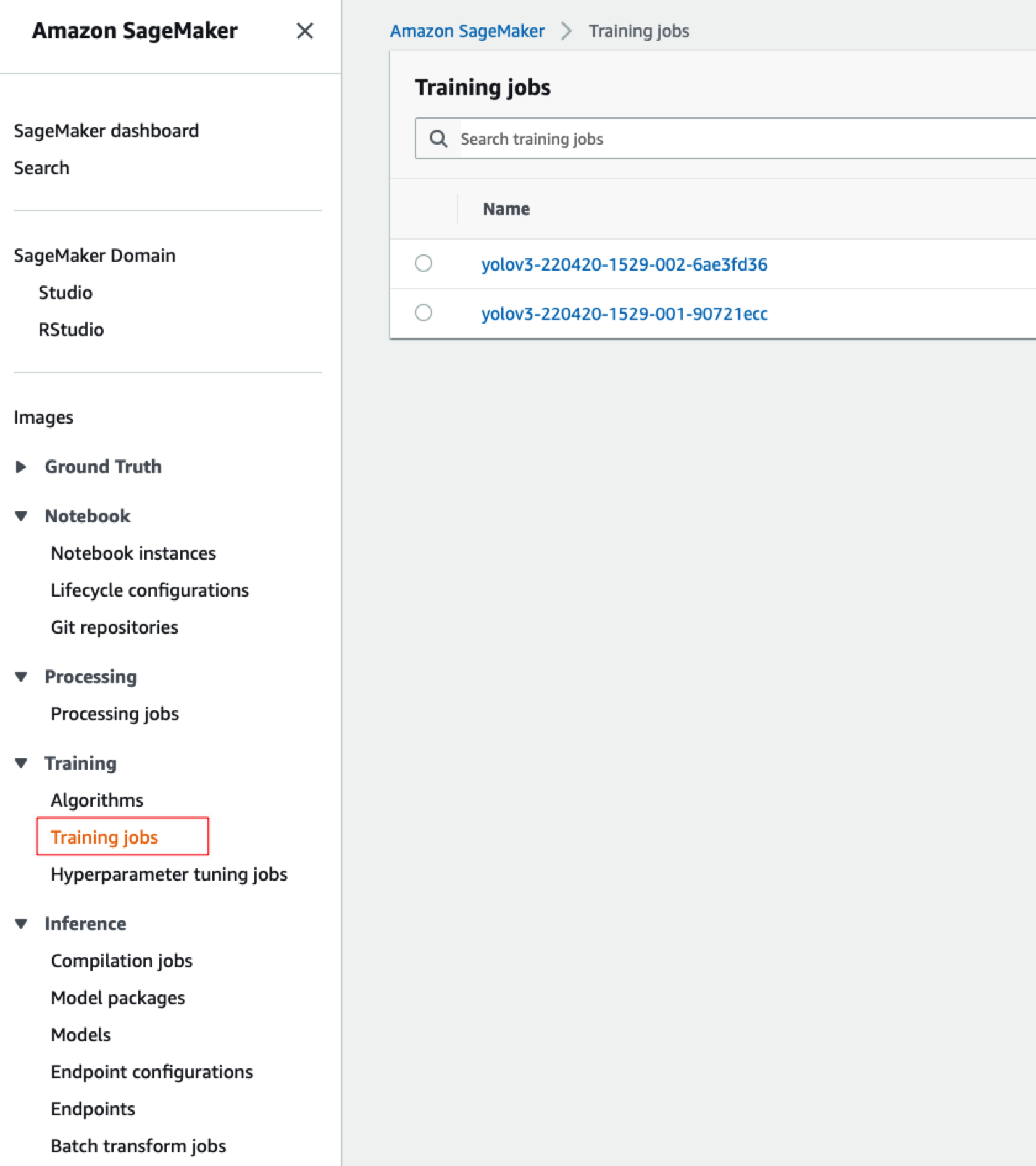Select radio button for yolov3-220420-1529-002-6ae3fd36
1036x1166 pixels.
point(424,264)
